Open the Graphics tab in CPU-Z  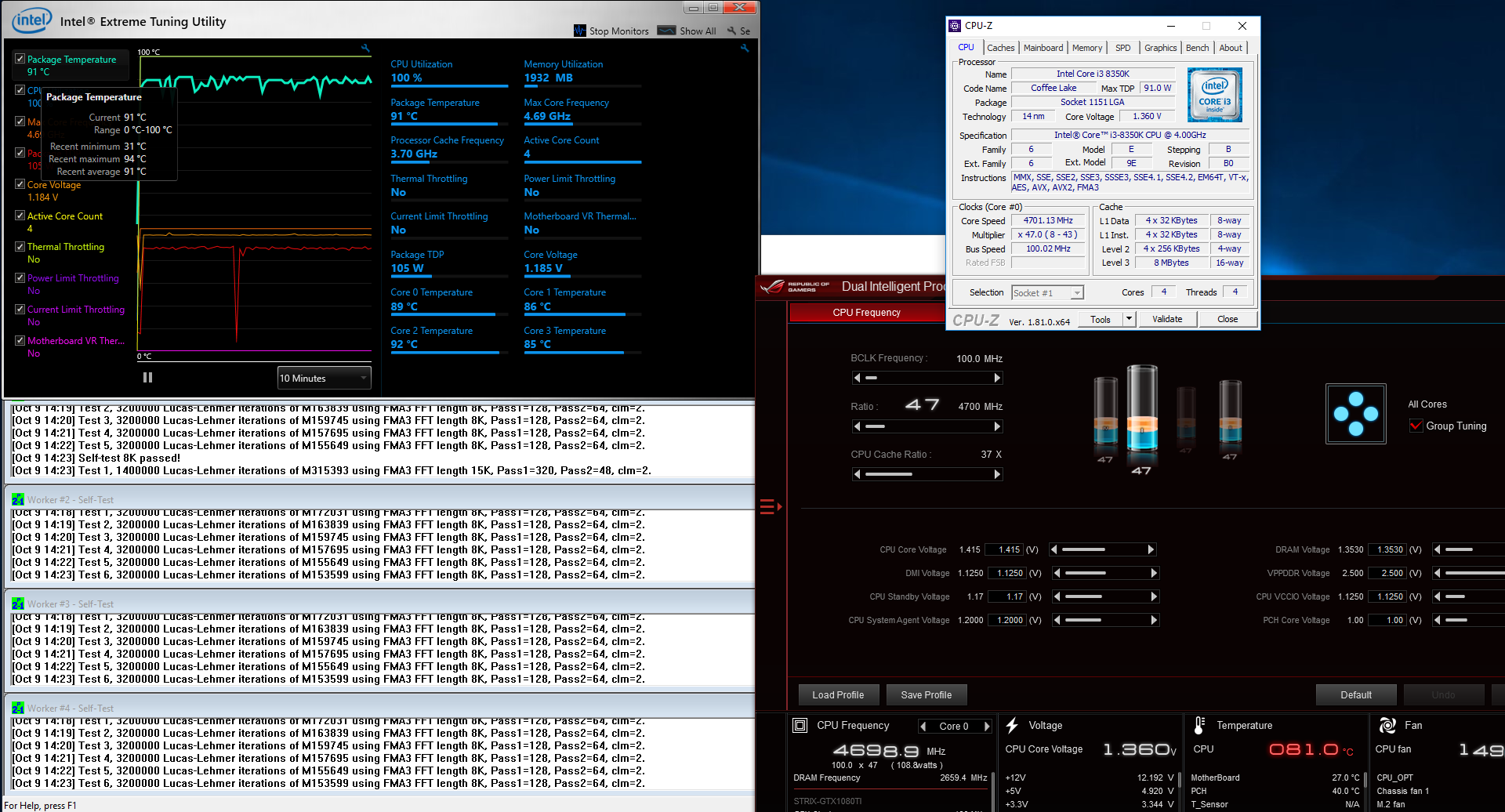point(1160,48)
